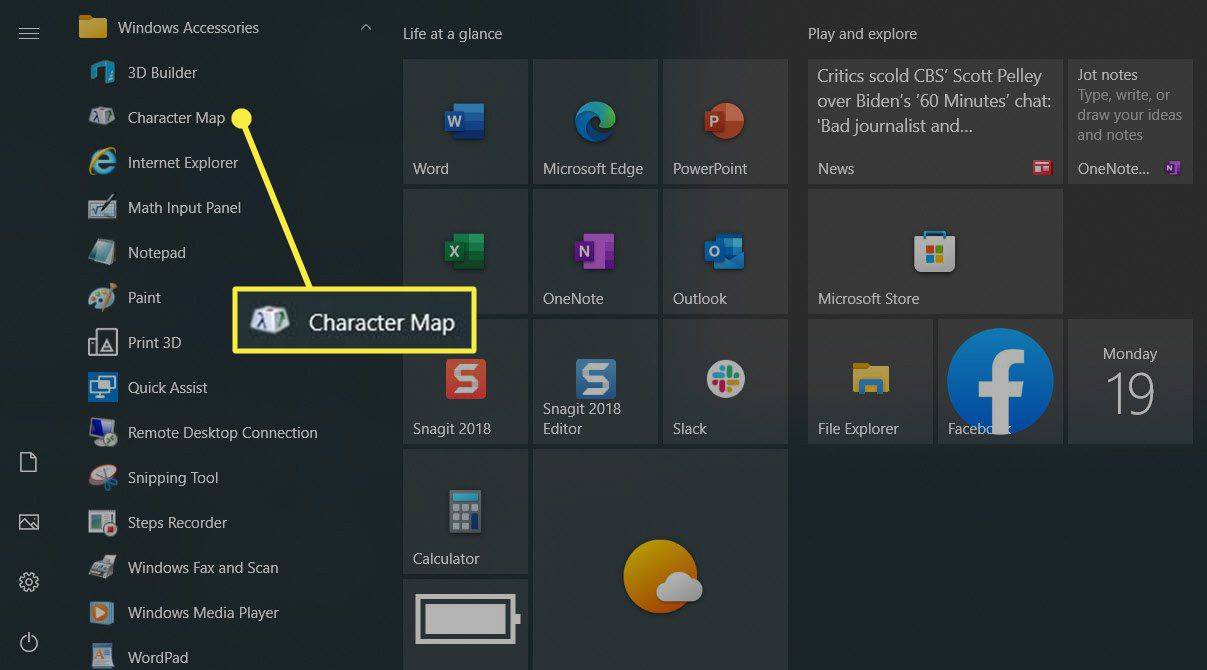1207x670 pixels.
Task: Click the Facebook tile
Action: [x=1000, y=382]
